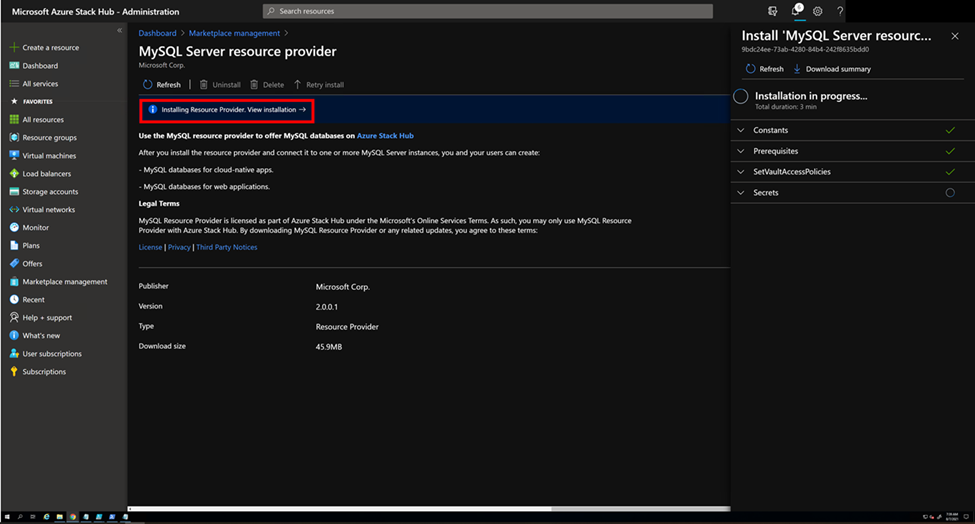The height and width of the screenshot is (524, 975).
Task: Click the Recent clock icon
Action: pyautogui.click(x=14, y=300)
